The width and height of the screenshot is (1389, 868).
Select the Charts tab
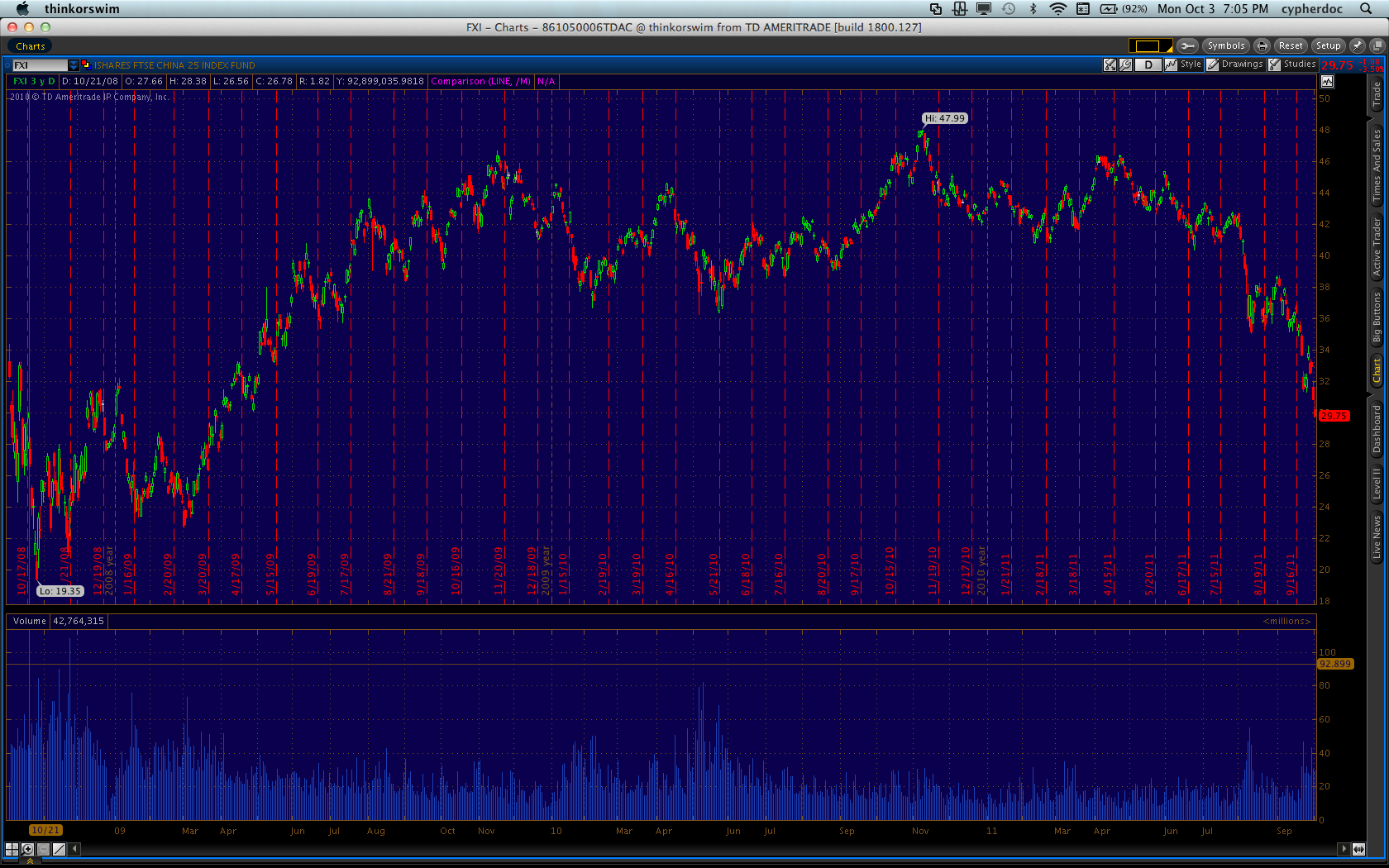tap(30, 46)
